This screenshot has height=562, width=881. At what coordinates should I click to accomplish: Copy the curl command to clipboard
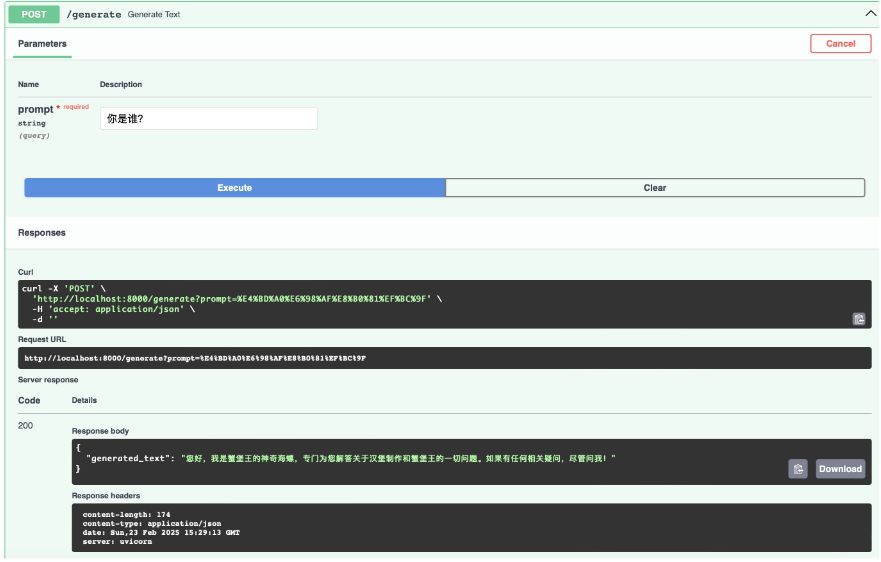tap(858, 319)
